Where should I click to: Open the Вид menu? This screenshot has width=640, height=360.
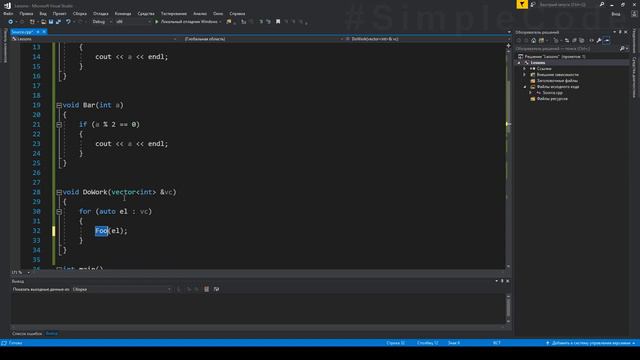[43, 13]
